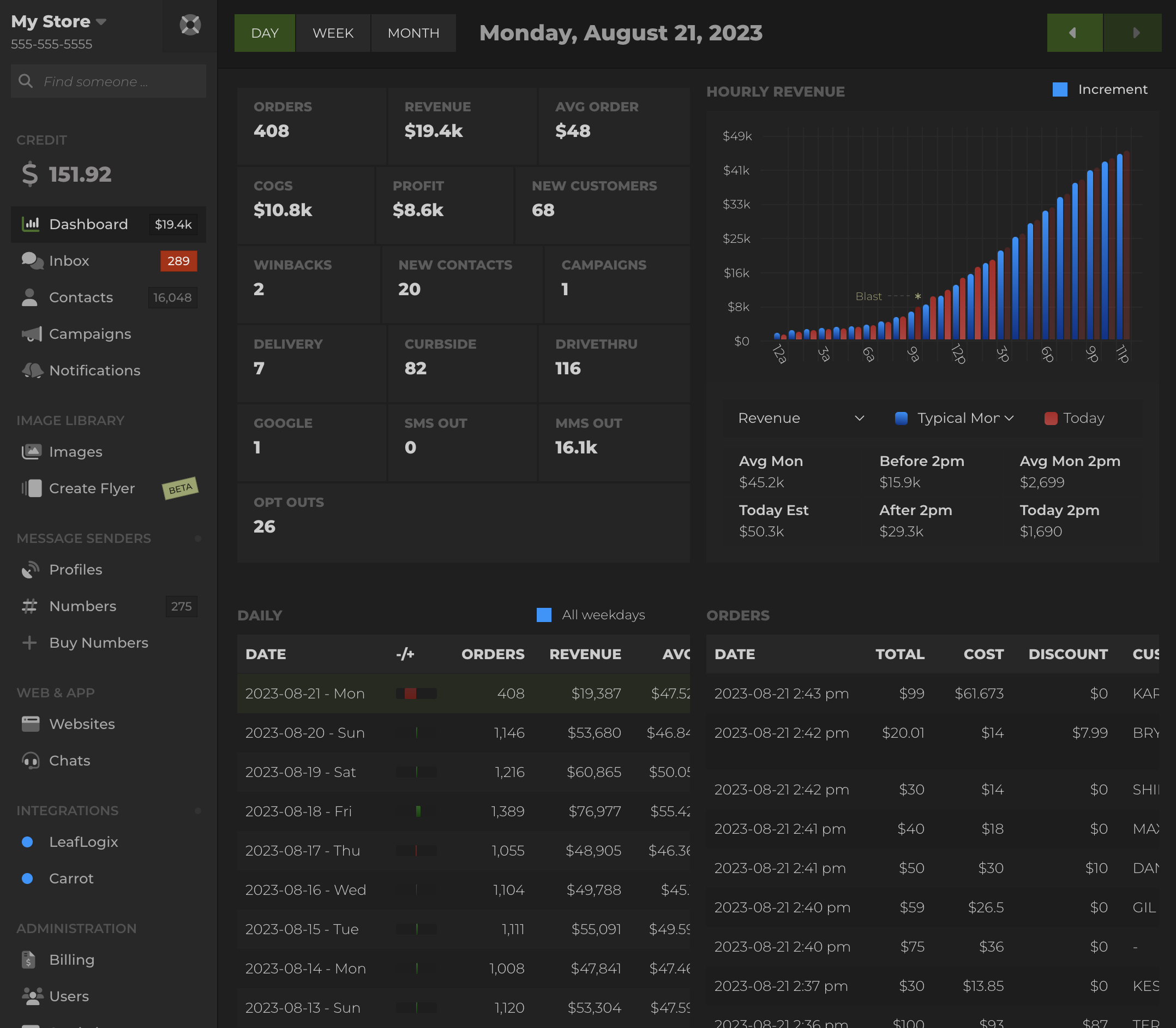
Task: Click the Create Flyer icon
Action: point(32,488)
